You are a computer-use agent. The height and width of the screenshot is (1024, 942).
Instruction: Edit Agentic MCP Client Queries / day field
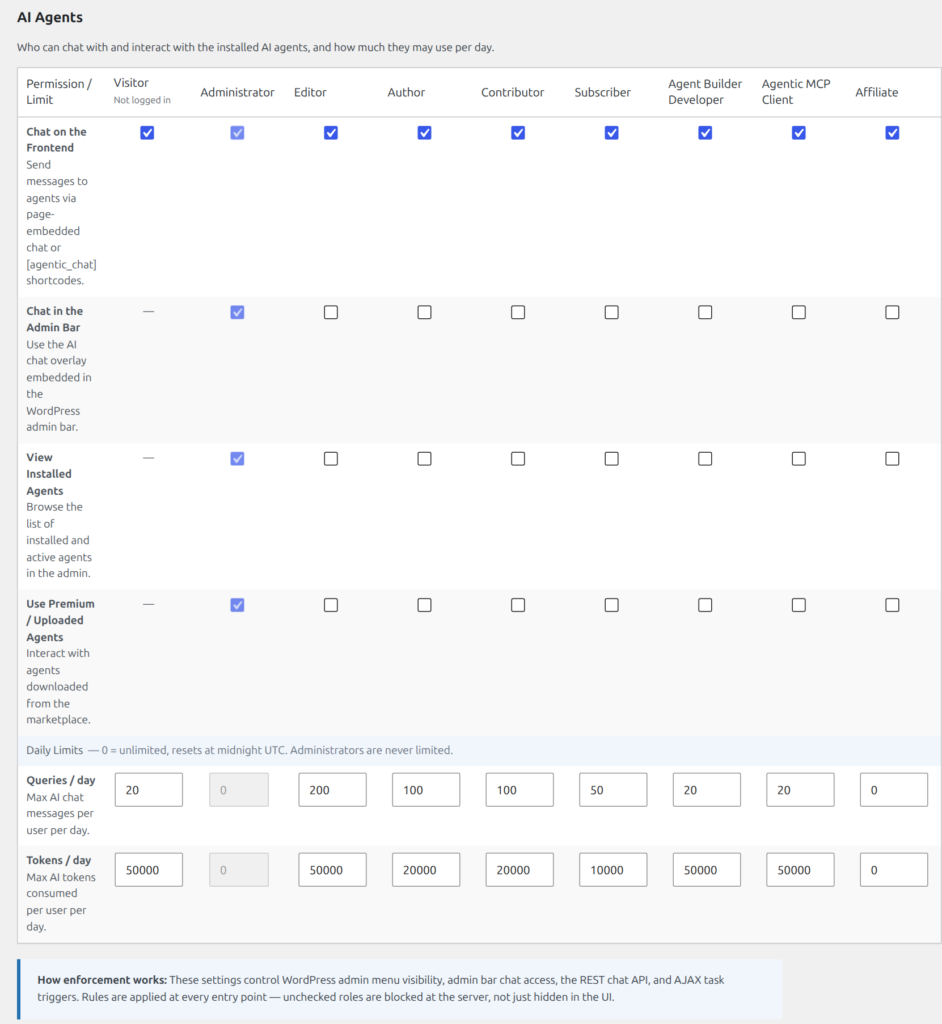[x=800, y=790]
